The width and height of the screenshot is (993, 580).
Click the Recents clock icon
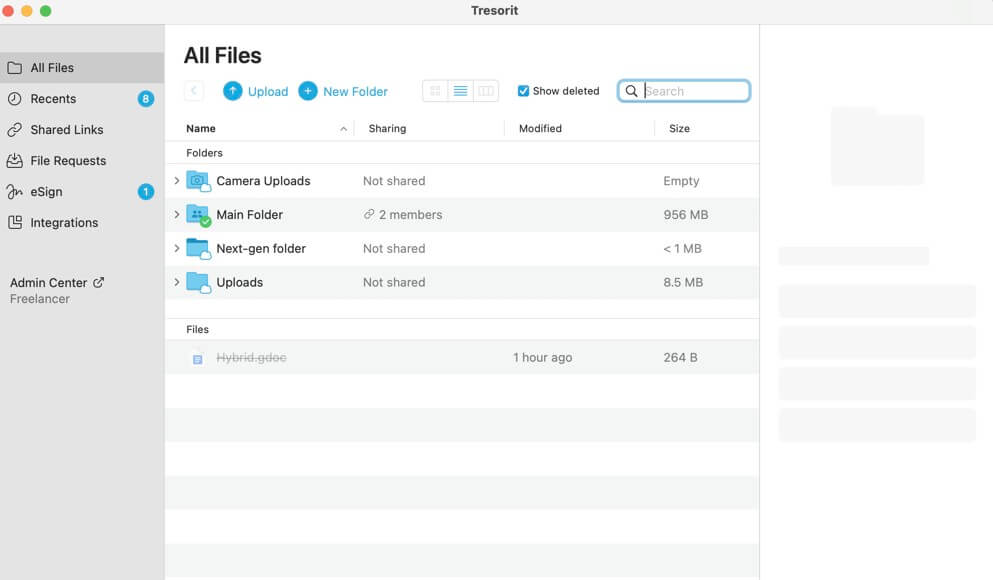[15, 99]
